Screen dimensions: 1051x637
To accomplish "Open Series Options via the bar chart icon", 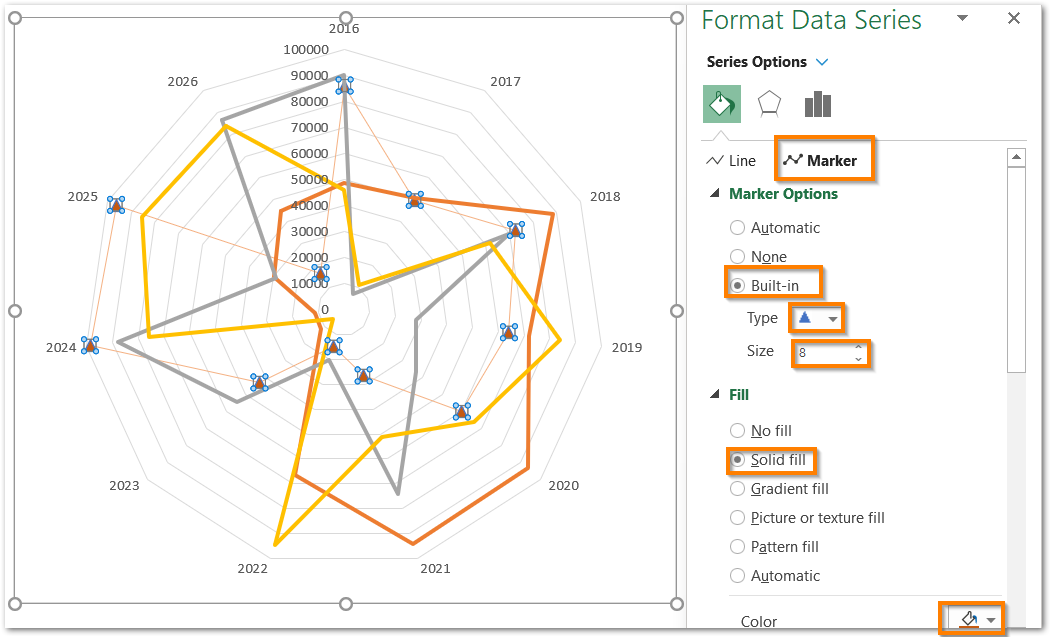I will (x=817, y=103).
